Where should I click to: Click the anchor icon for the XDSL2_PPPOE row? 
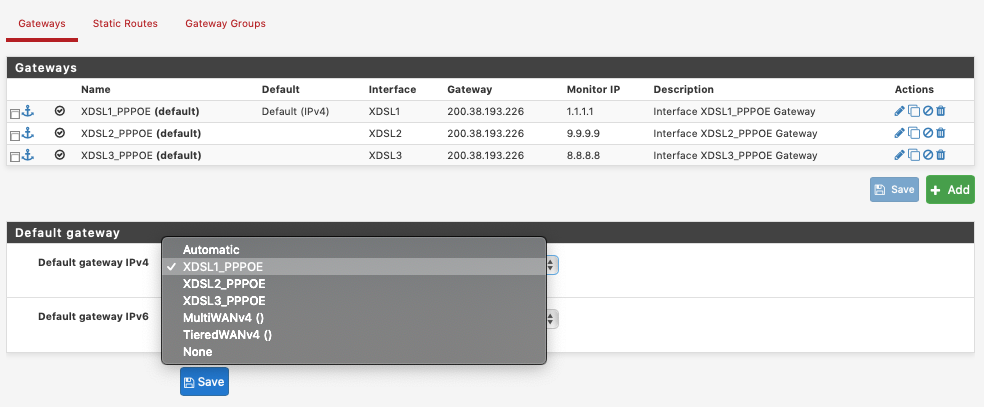(28, 133)
